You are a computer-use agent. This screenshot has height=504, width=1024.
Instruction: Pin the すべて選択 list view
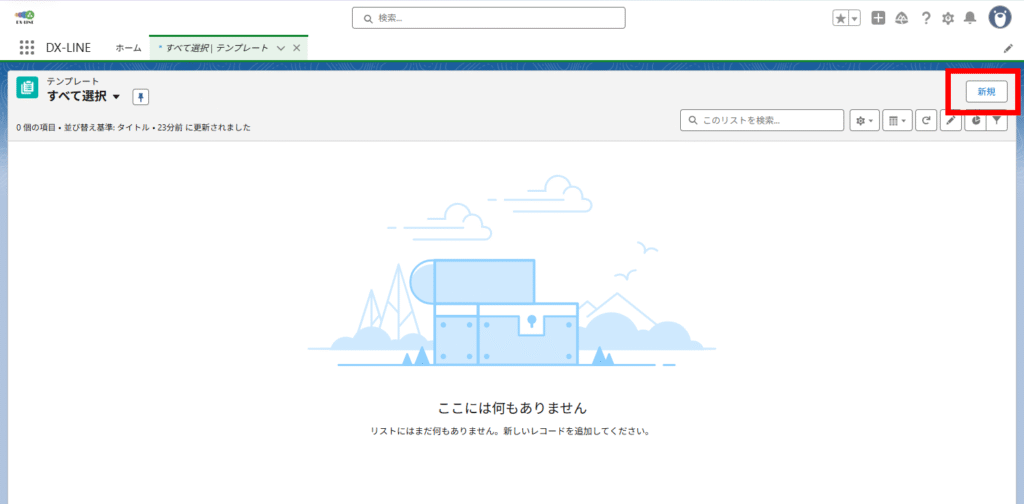click(141, 96)
